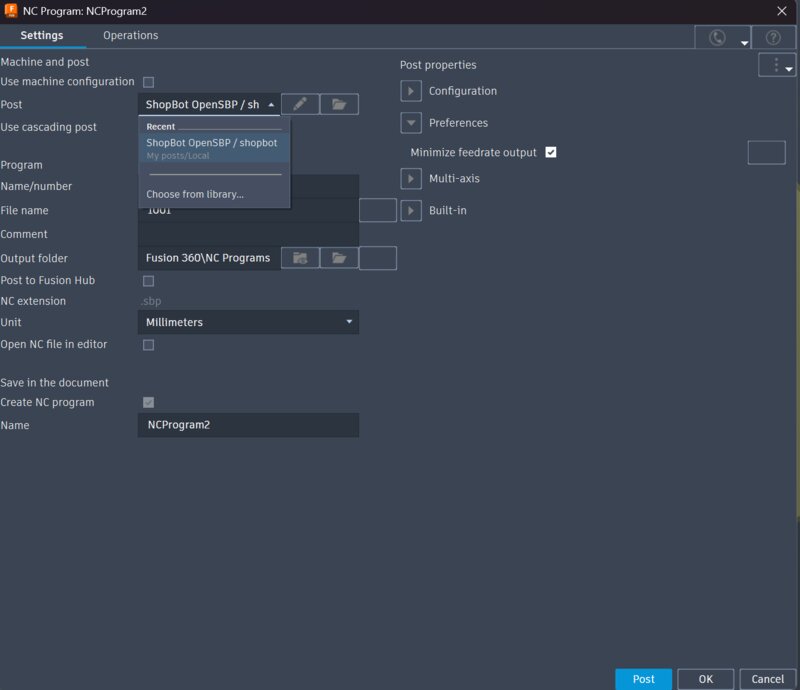Image resolution: width=800 pixels, height=690 pixels.
Task: Open dropdown arrow beside phone icon
Action: 744,43
